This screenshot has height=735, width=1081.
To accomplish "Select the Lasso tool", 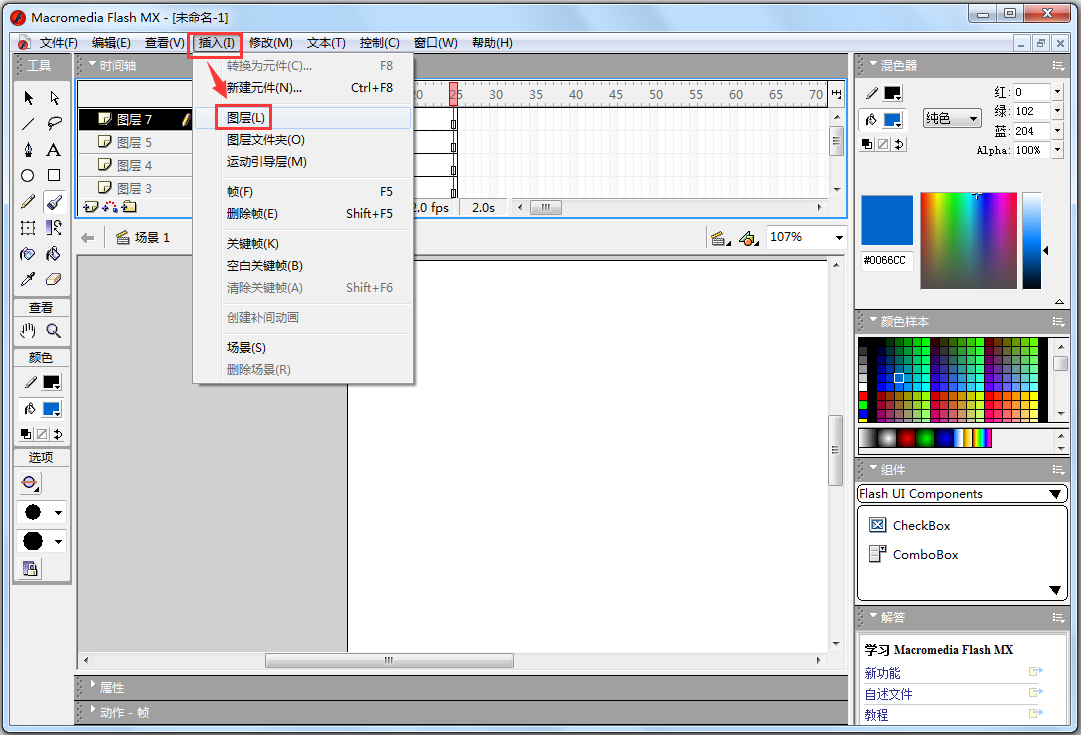I will click(x=54, y=124).
